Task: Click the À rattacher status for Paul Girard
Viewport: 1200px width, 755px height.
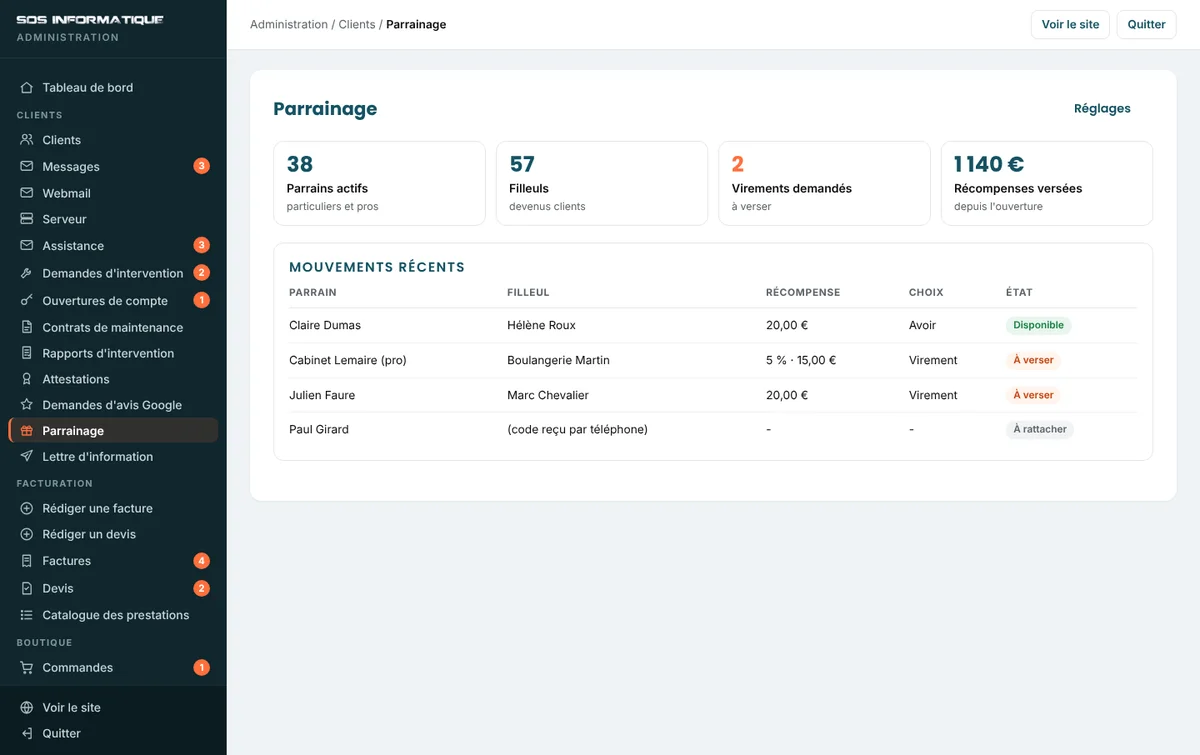Action: pos(1040,429)
